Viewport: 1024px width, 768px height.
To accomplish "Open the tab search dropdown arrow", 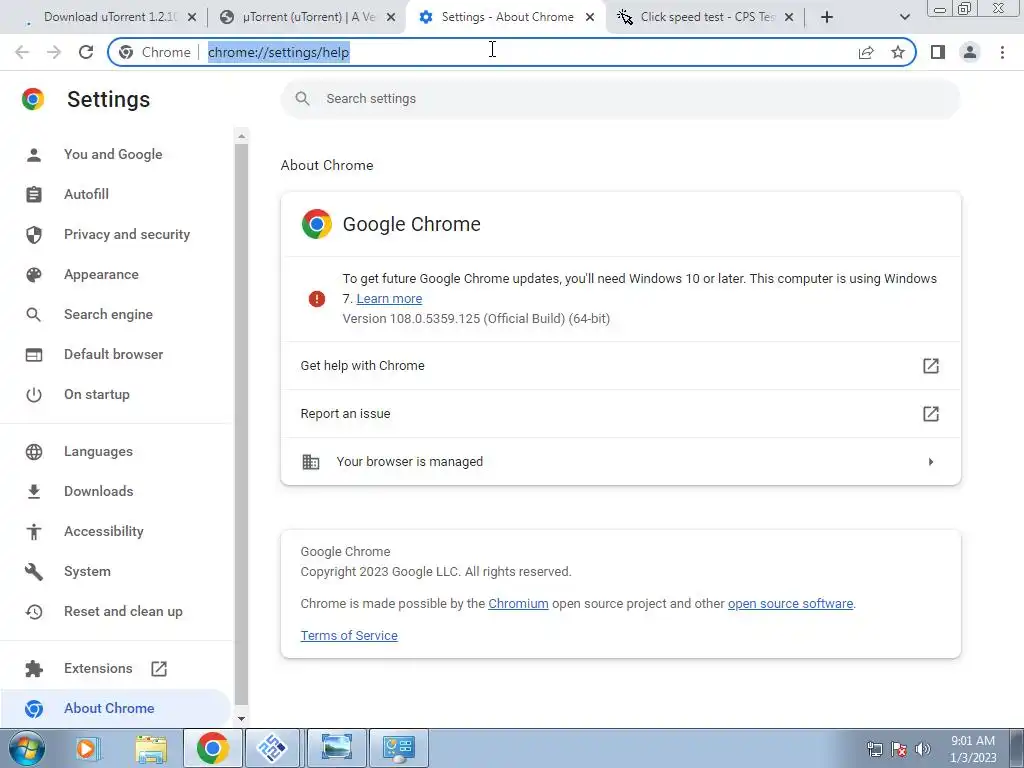I will [904, 17].
